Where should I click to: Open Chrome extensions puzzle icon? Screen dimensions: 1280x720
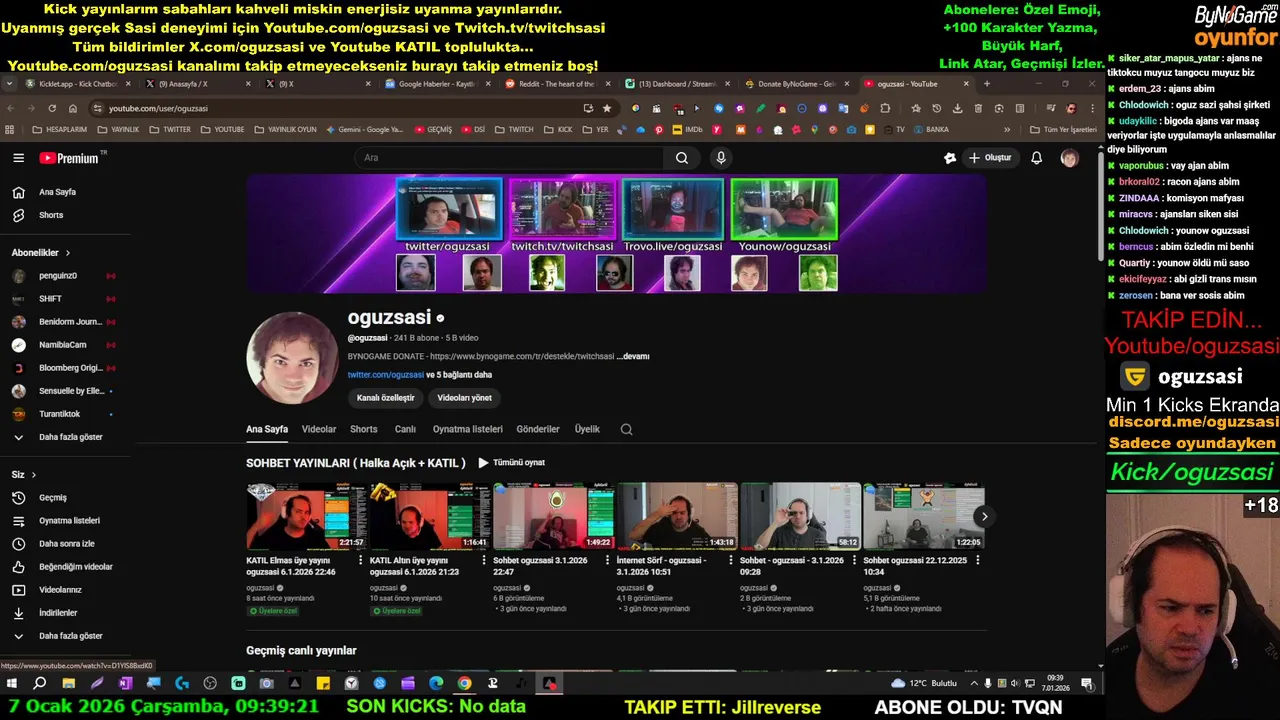tap(886, 108)
